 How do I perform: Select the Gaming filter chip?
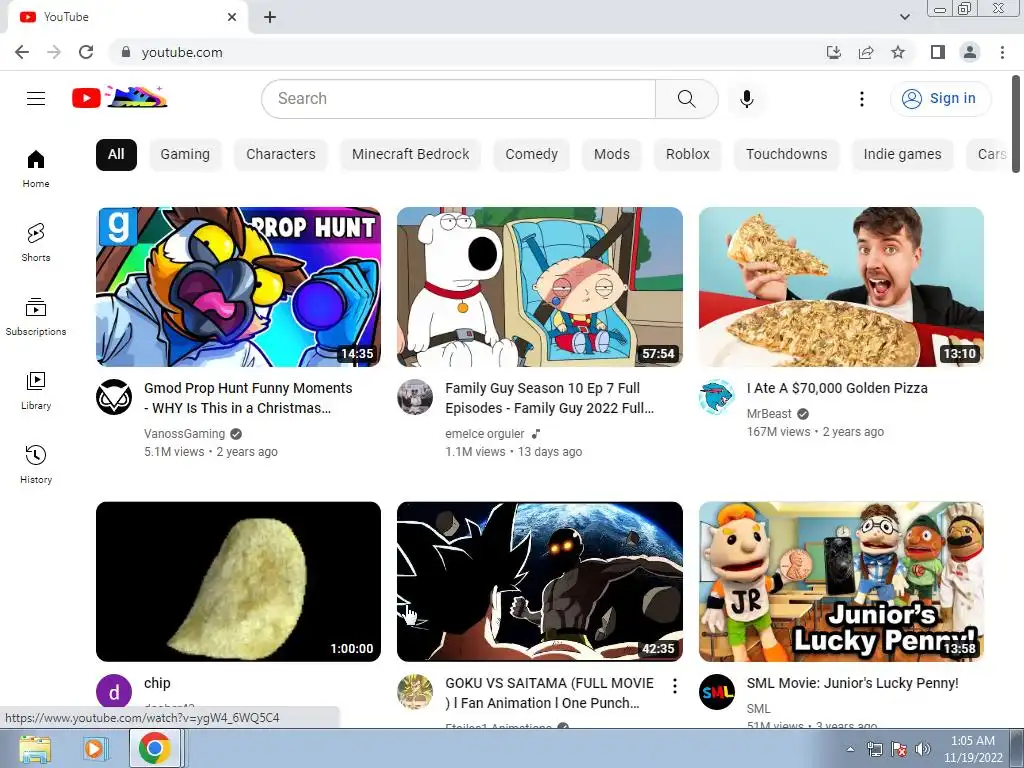tap(185, 155)
